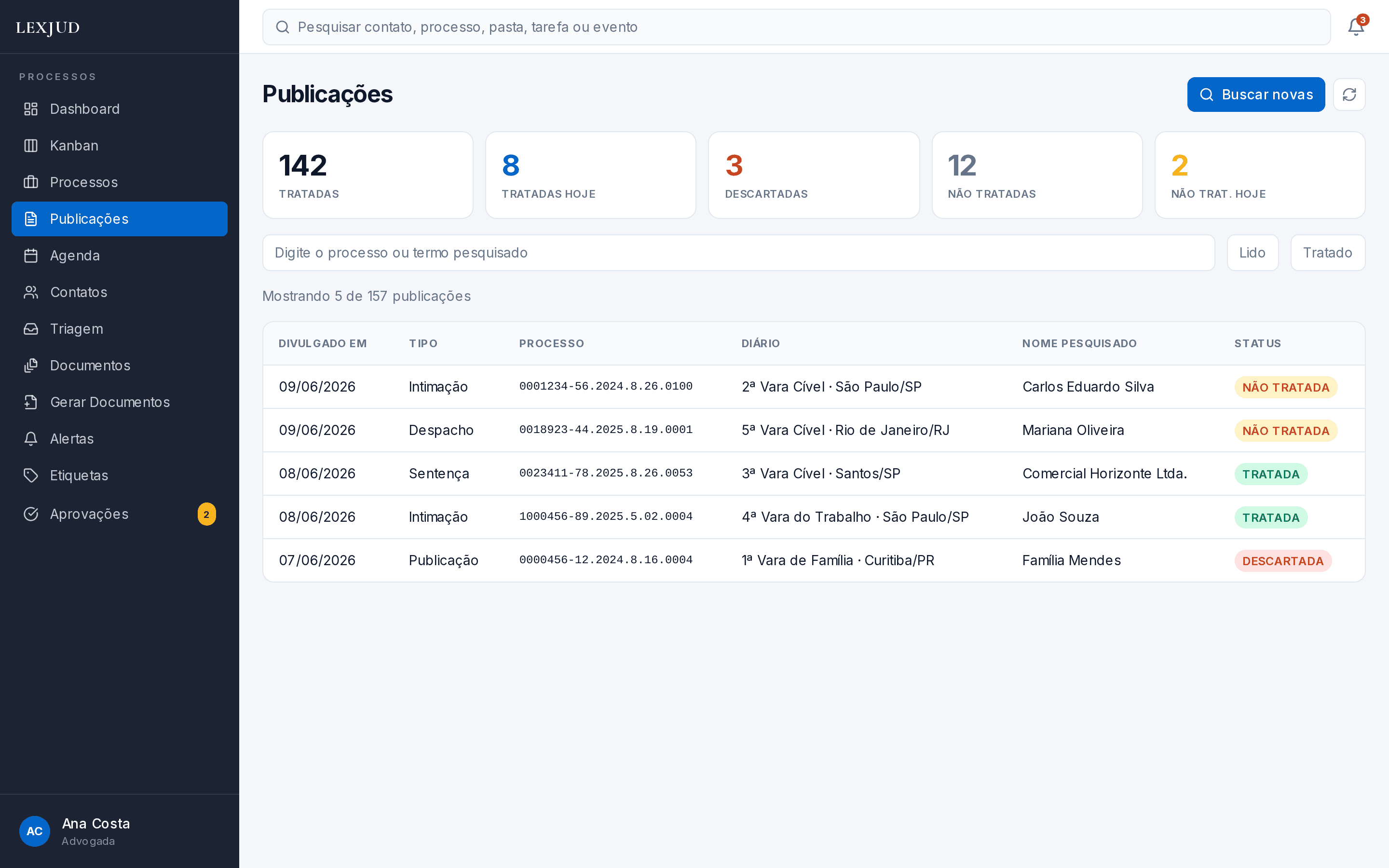Viewport: 1389px width, 868px height.
Task: Click the name Mariana Oliveira
Action: 1073,431
